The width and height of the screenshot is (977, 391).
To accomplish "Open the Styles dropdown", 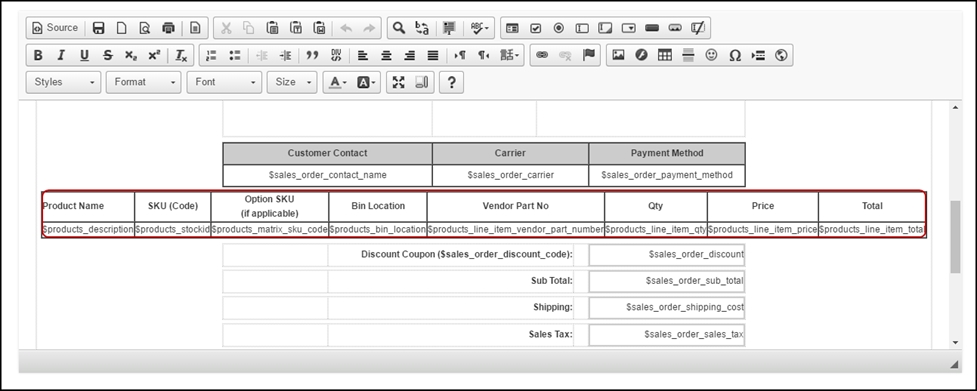I will pos(63,82).
